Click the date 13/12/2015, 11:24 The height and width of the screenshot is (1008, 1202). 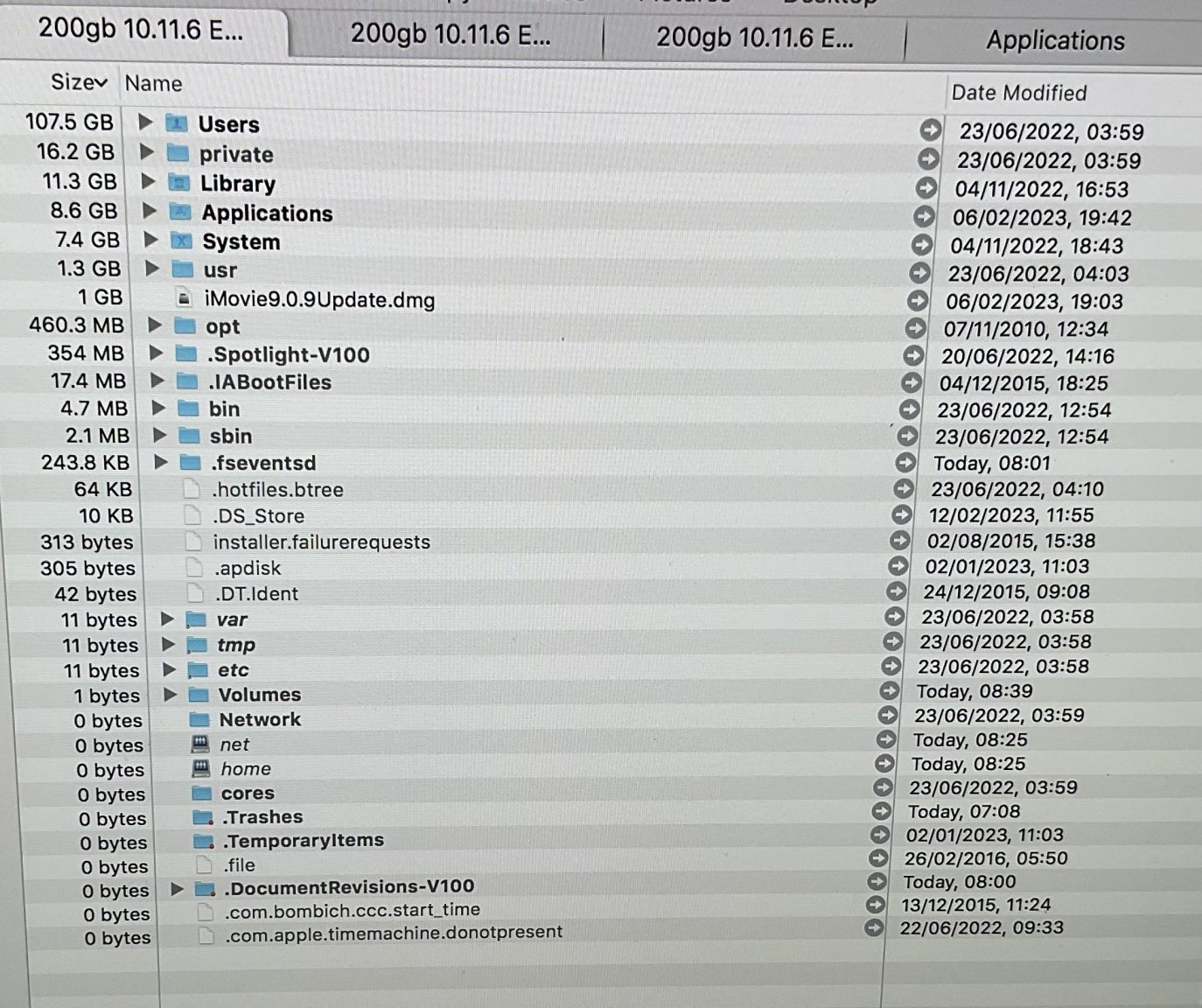976,905
